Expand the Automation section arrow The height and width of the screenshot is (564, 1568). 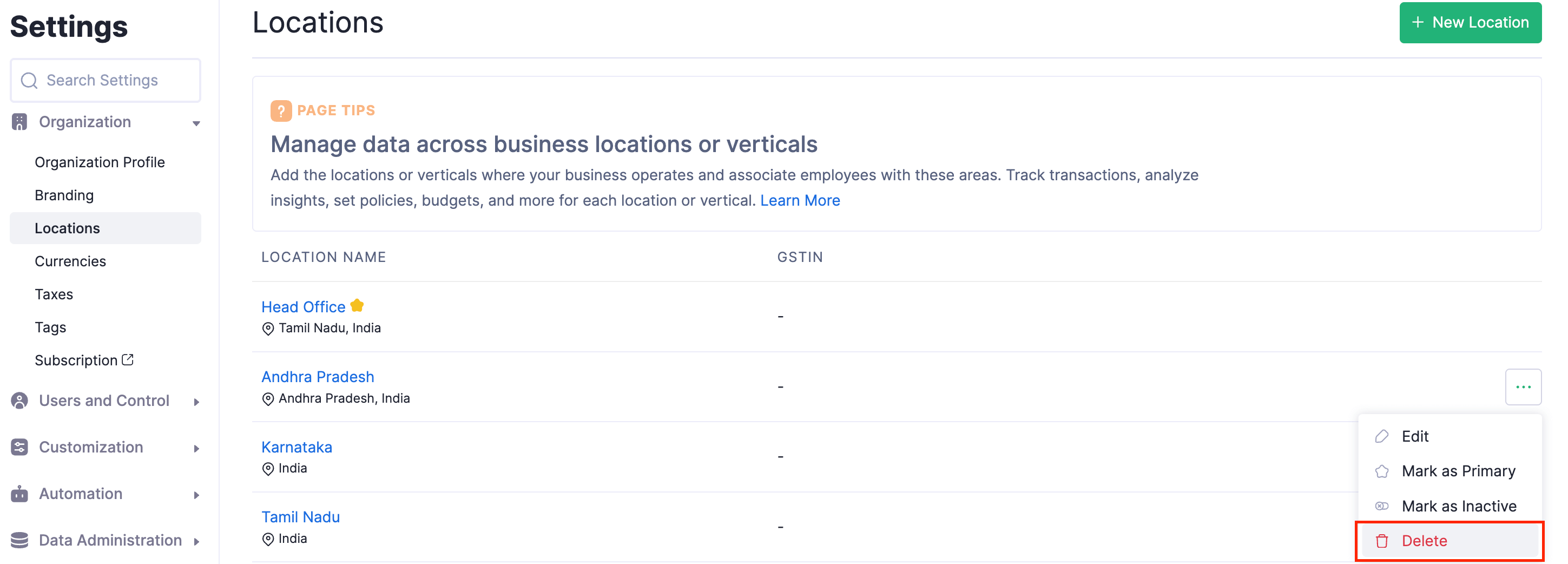(196, 495)
